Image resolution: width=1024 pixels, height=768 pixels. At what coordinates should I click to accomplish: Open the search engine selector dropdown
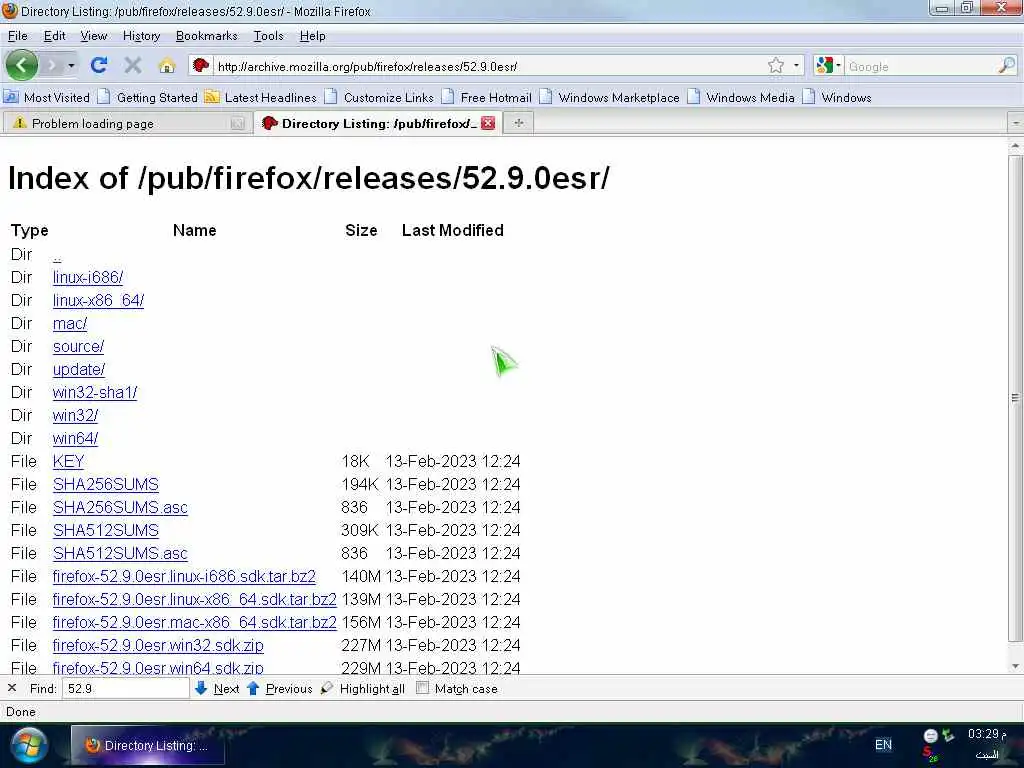pyautogui.click(x=828, y=65)
